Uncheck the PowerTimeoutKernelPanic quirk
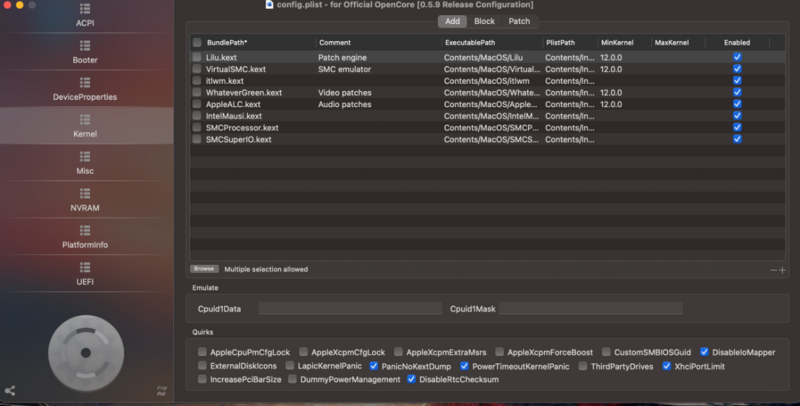The width and height of the screenshot is (800, 406). (x=464, y=366)
